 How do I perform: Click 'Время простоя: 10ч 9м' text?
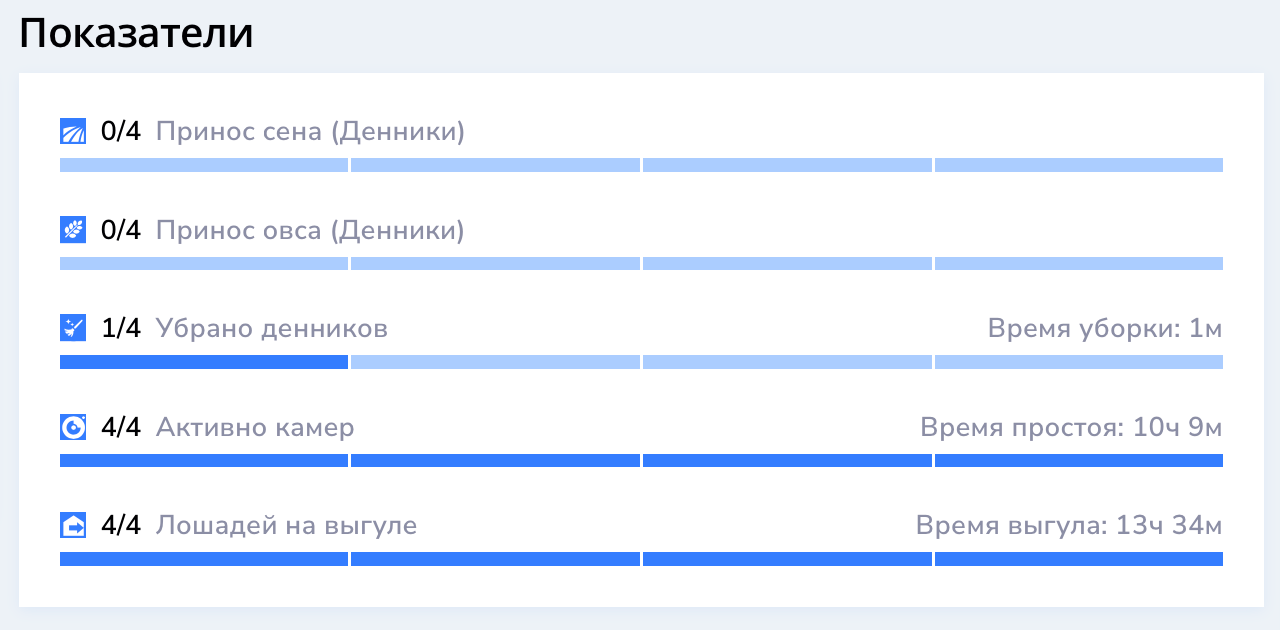1071,427
